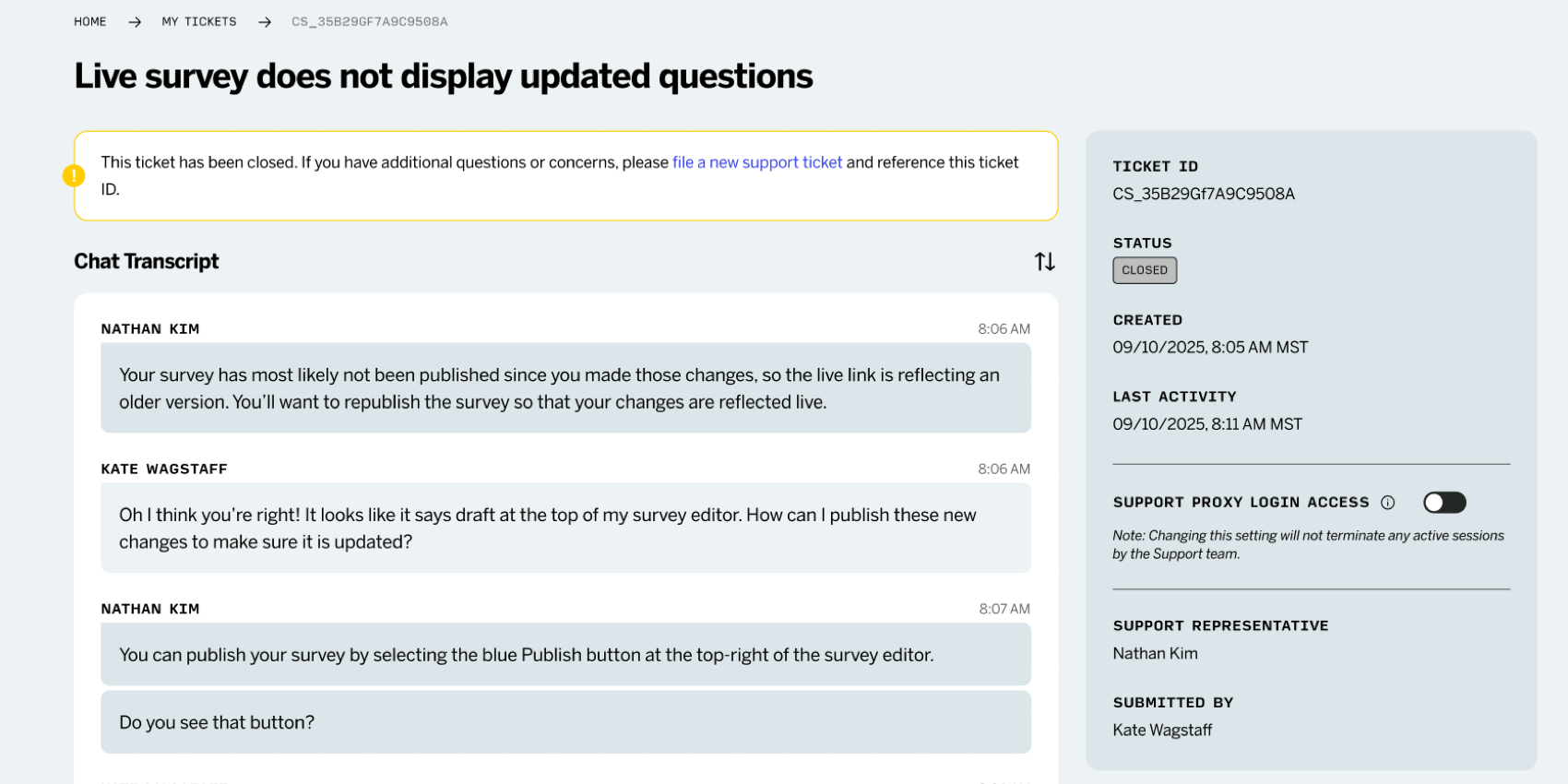Reverse the Chat Transcript sort order
This screenshot has height=784, width=1568.
(1044, 262)
